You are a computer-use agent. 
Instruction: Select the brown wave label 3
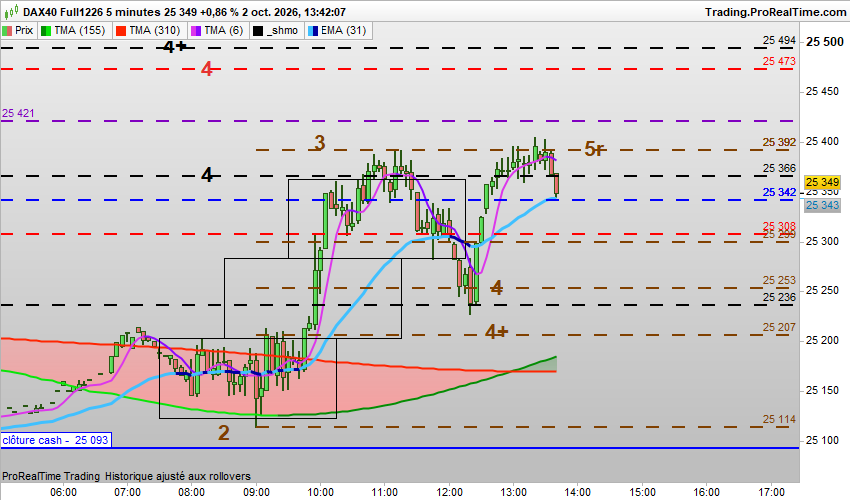click(x=320, y=143)
